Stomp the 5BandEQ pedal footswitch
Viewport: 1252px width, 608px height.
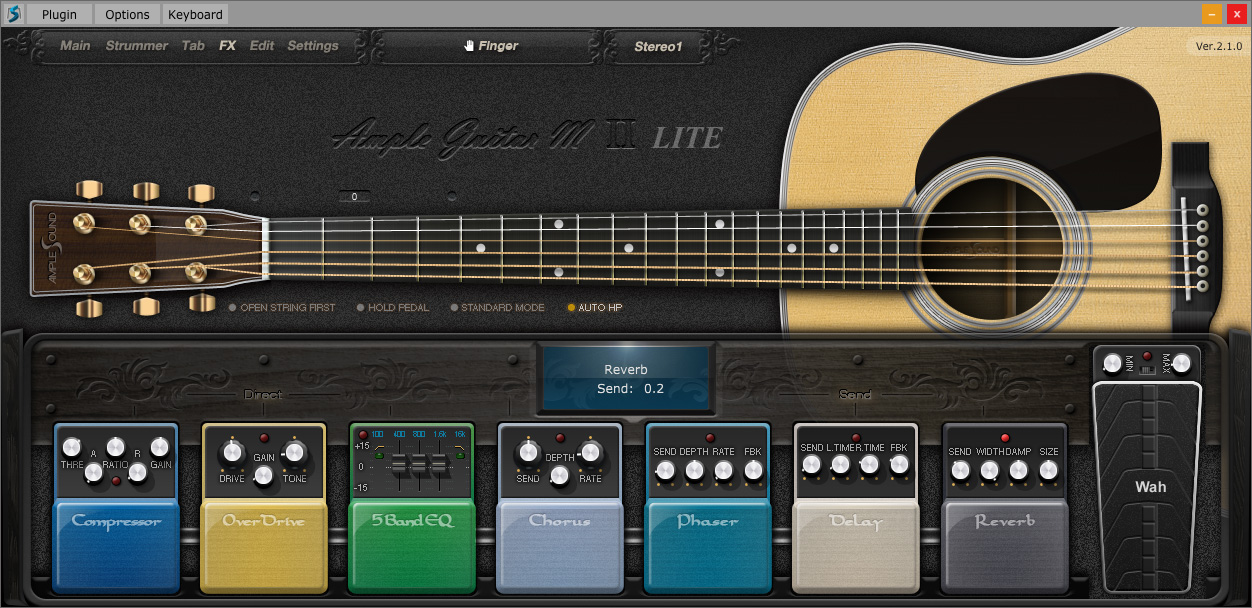pos(412,545)
